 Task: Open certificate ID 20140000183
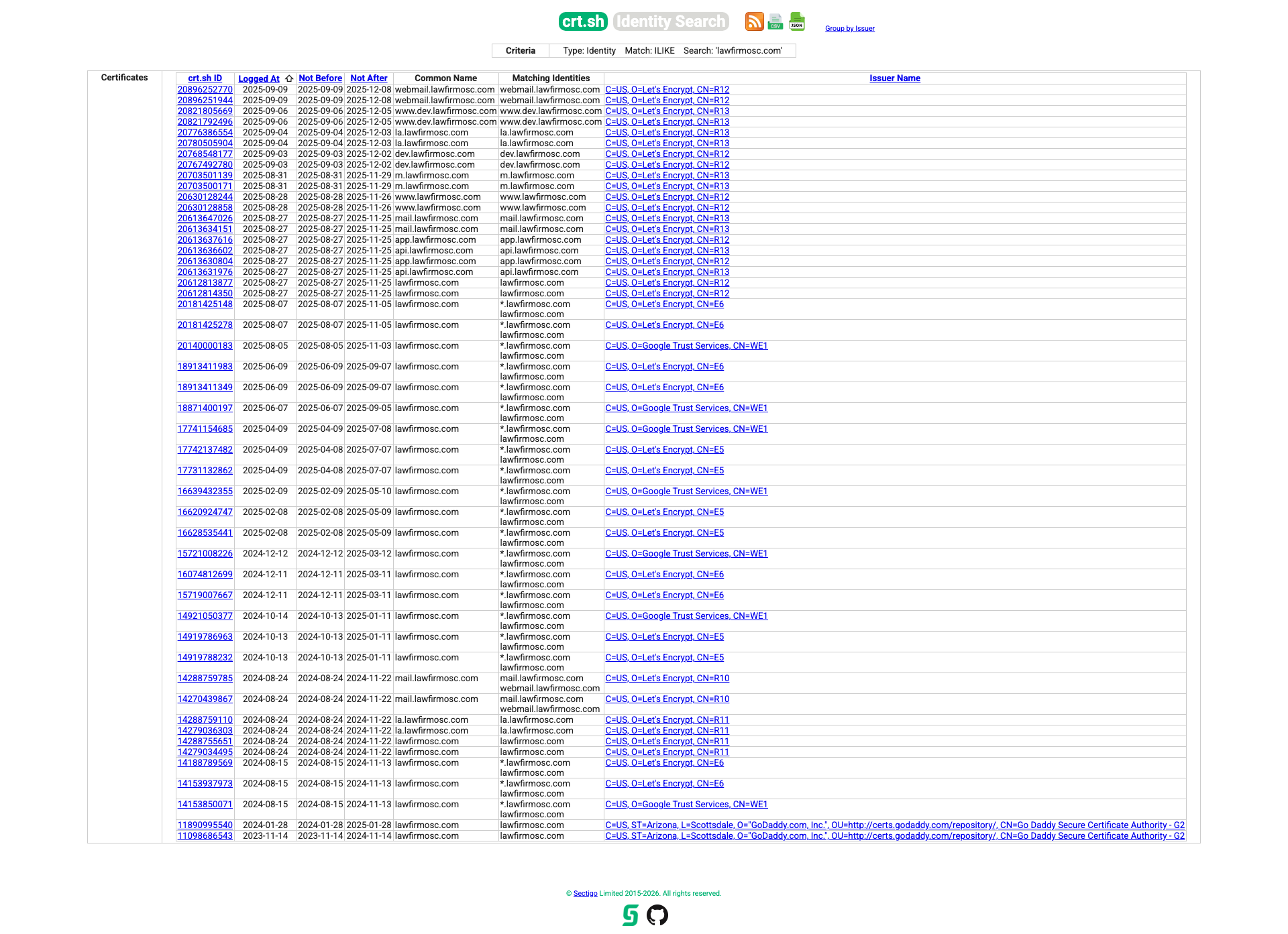coord(205,345)
